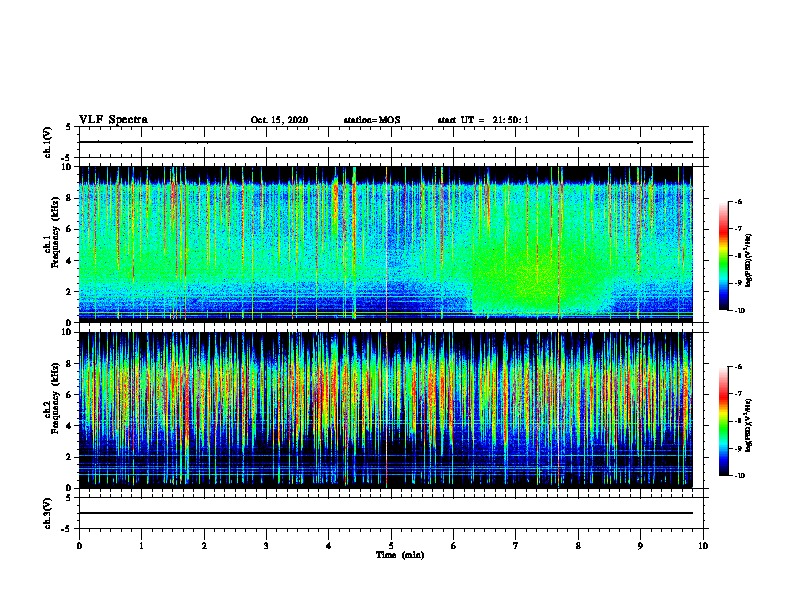Click the ch.2 spectrogram color bar
This screenshot has width=792, height=612.
(724, 421)
